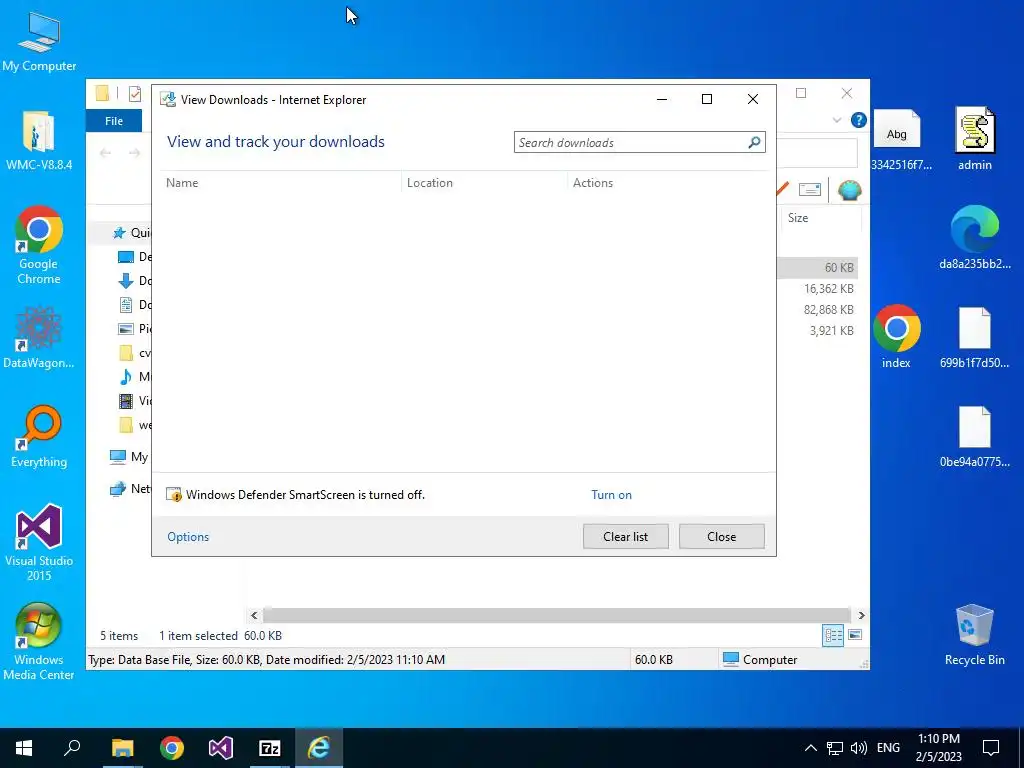Switch Explorer to large thumbnails view layout
Screen dimensions: 1024x768
(855, 635)
